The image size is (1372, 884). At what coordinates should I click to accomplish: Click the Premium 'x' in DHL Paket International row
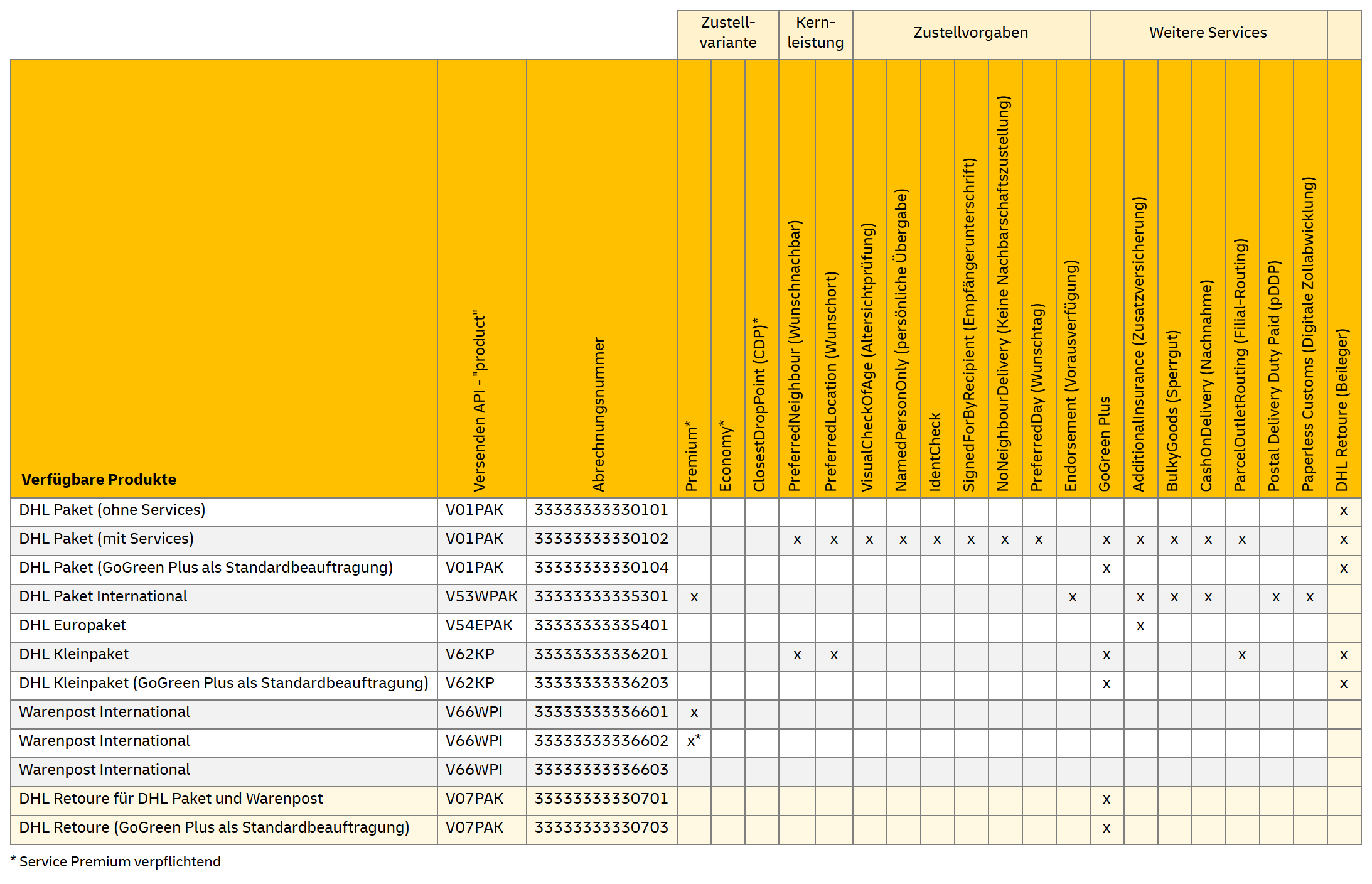(694, 597)
